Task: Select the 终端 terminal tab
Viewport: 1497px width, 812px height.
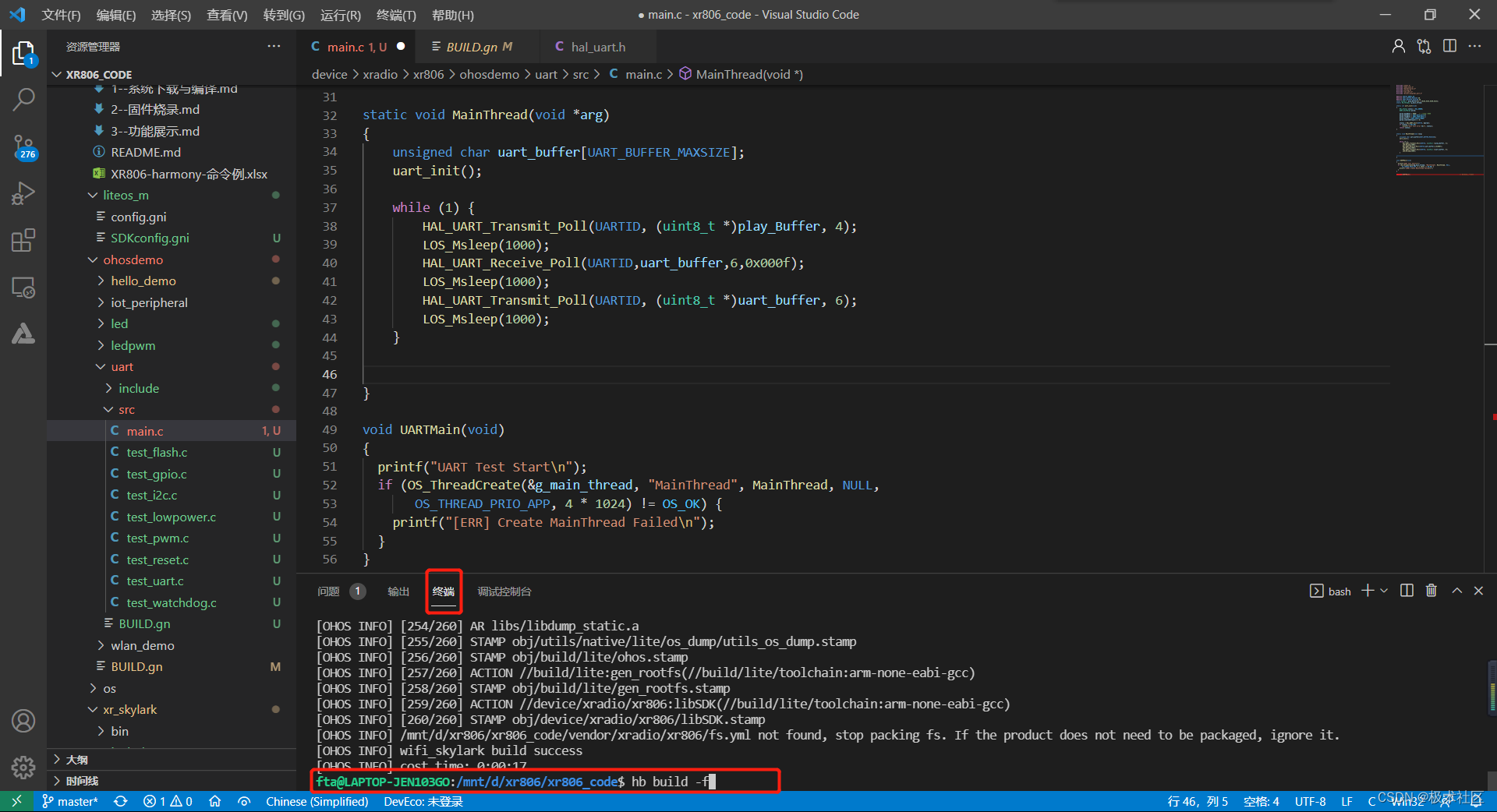Action: (444, 591)
